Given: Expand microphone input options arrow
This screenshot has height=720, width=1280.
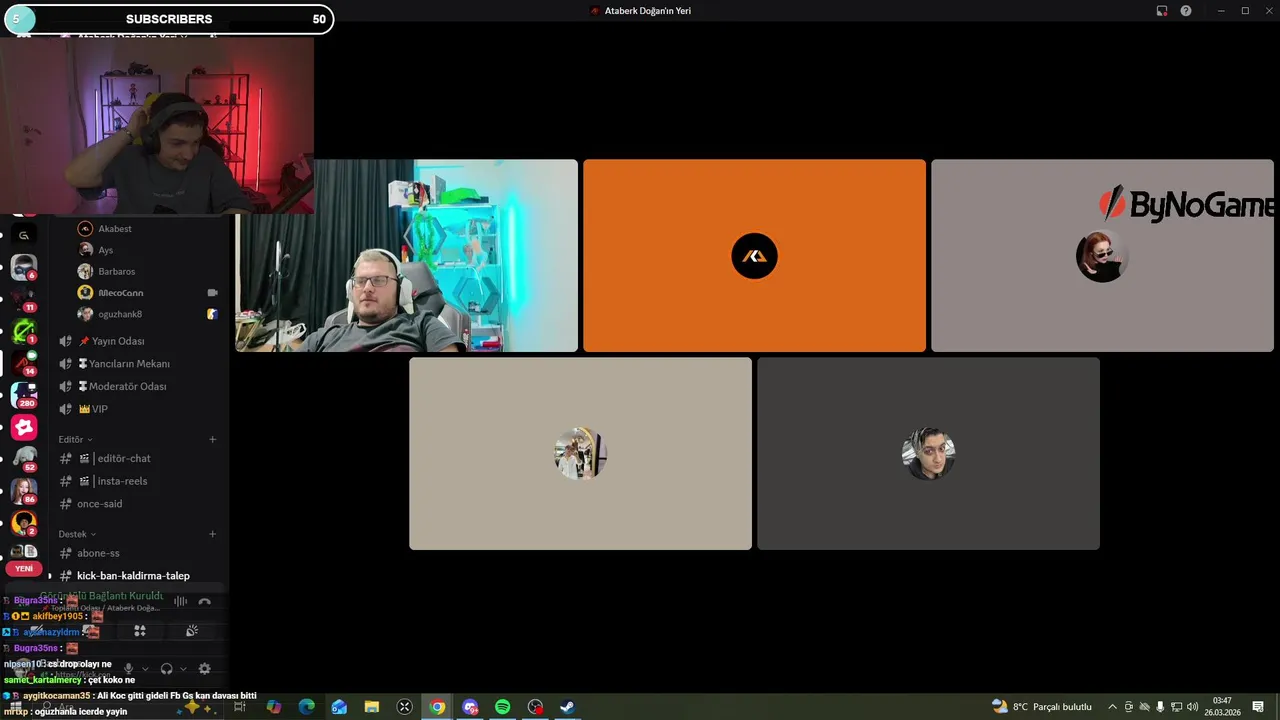Looking at the screenshot, I should [145, 668].
